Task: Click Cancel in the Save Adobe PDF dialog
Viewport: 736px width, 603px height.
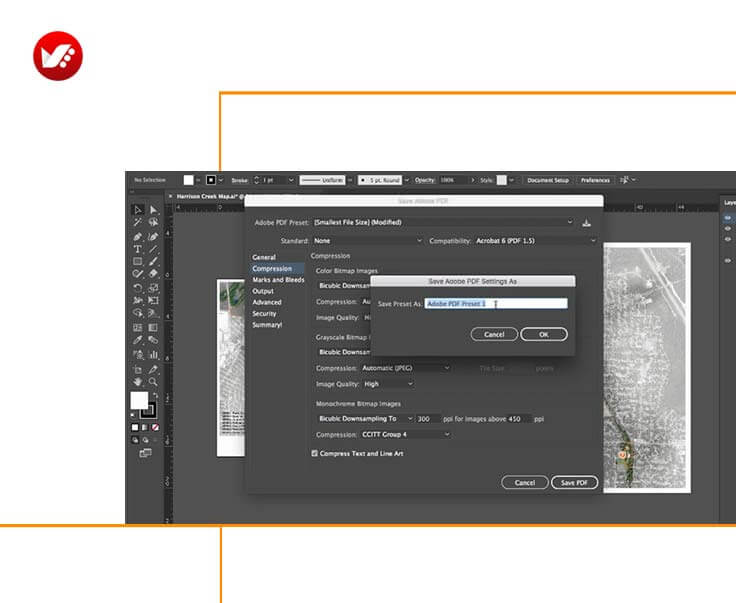Action: (525, 482)
